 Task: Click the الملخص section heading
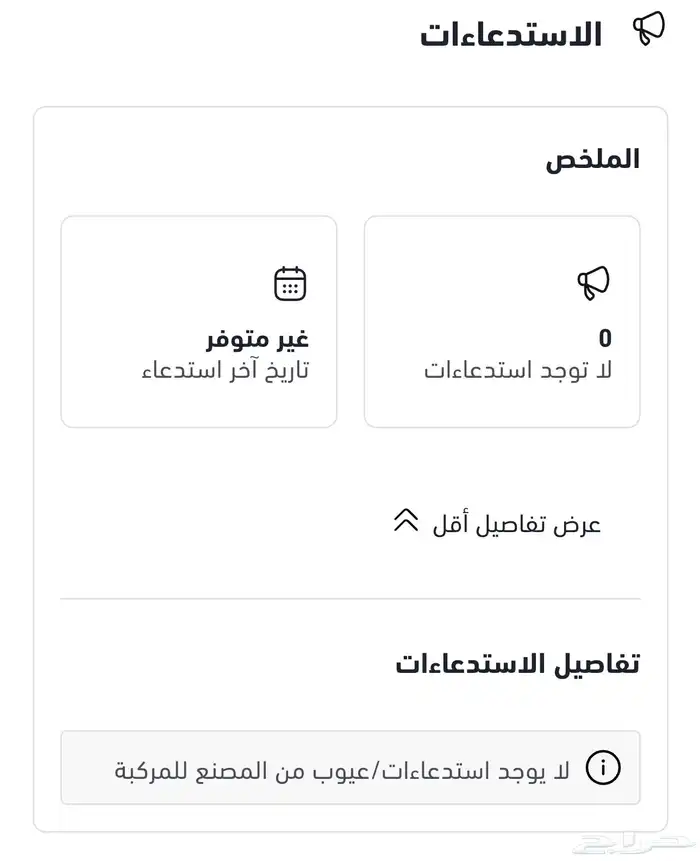[592, 159]
